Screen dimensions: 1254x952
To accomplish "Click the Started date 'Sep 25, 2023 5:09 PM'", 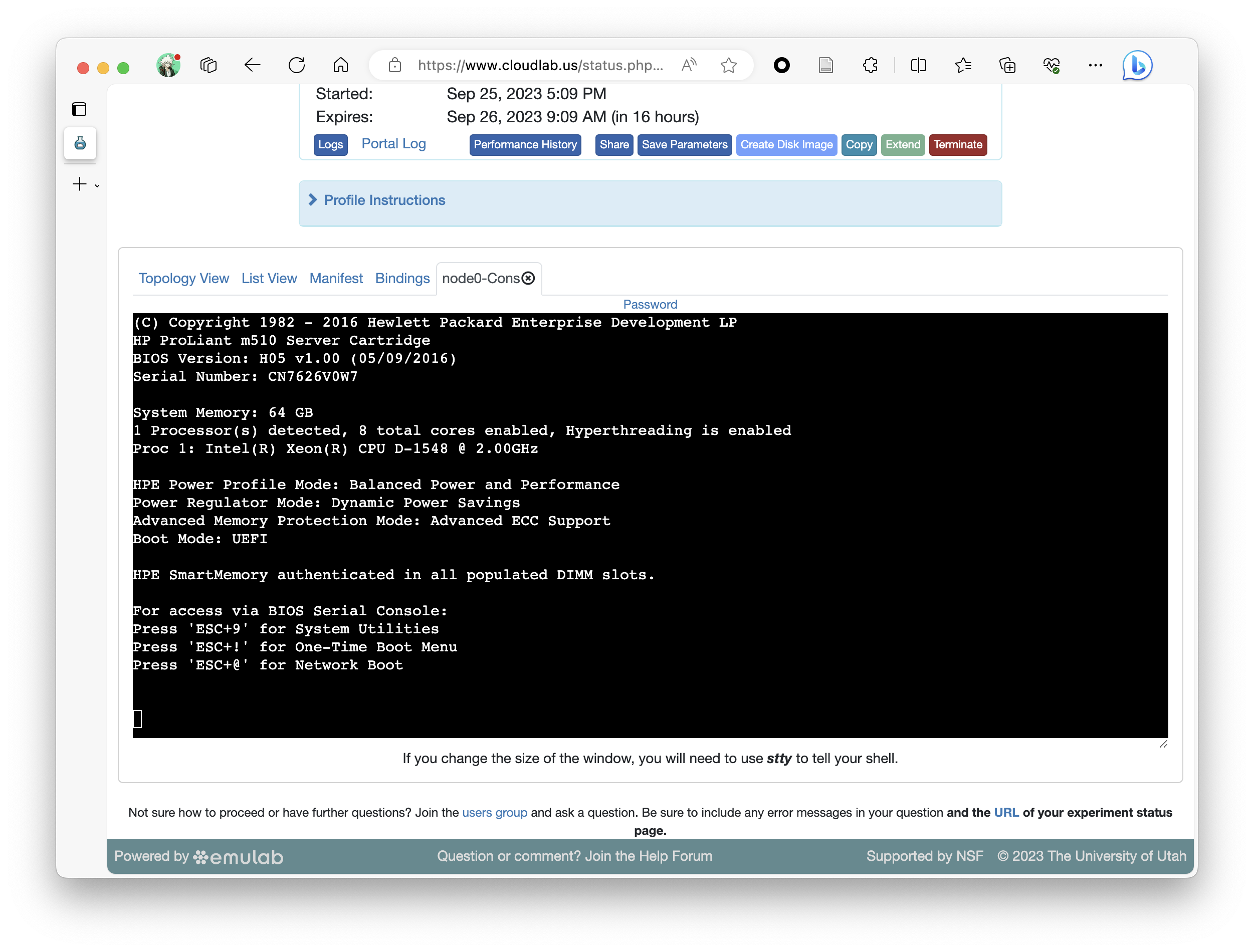I will coord(527,94).
